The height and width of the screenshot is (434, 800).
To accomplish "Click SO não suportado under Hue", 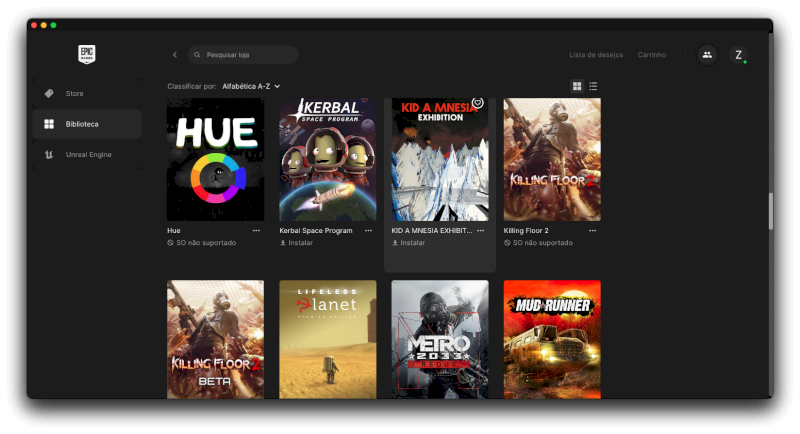I will (x=202, y=243).
